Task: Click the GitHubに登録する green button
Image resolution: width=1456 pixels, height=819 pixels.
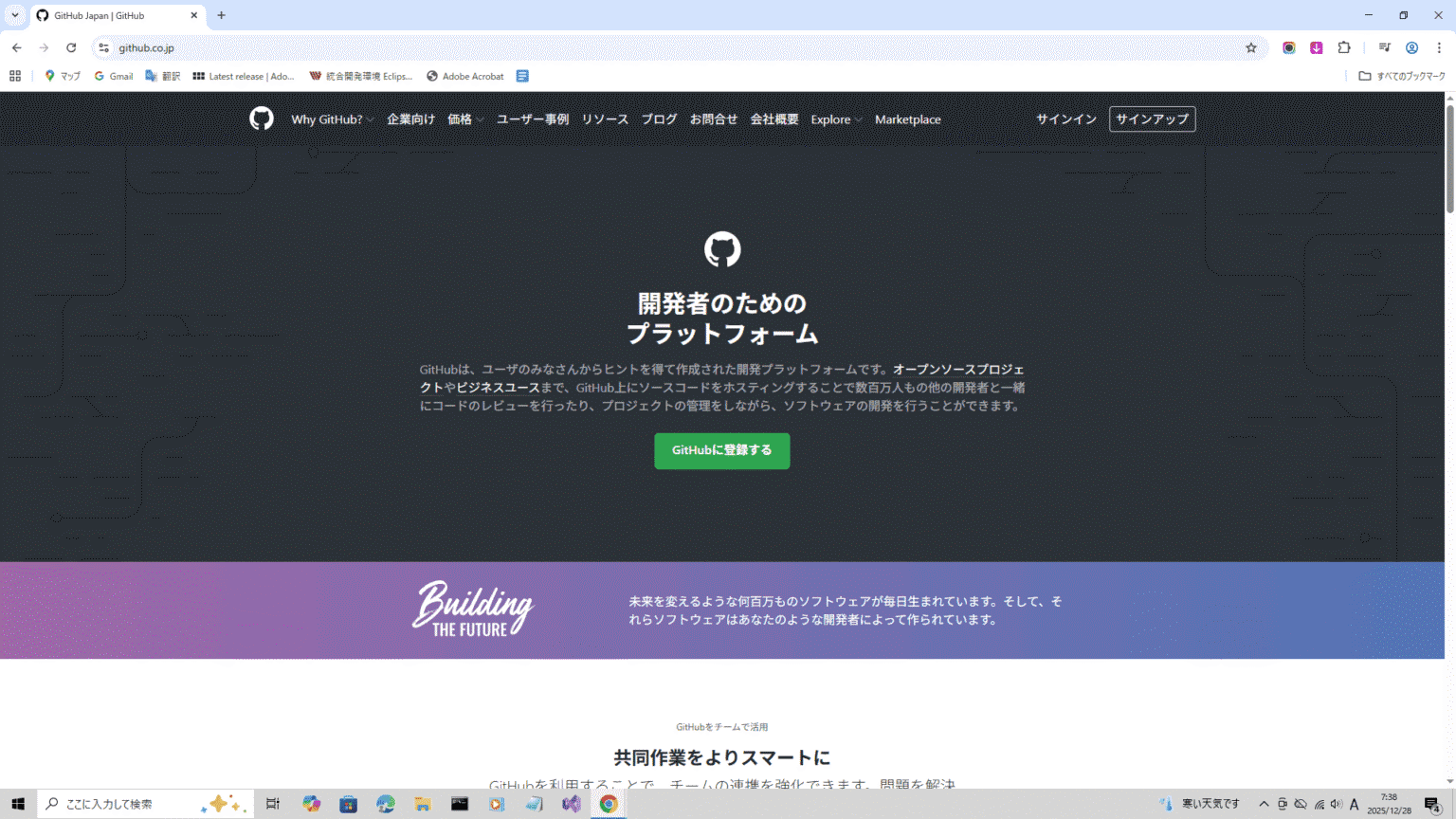Action: (722, 451)
